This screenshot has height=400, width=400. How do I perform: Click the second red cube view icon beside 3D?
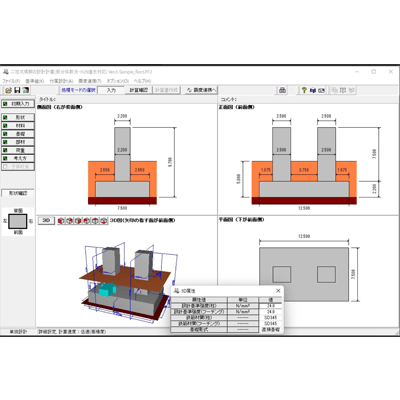pos(69,221)
